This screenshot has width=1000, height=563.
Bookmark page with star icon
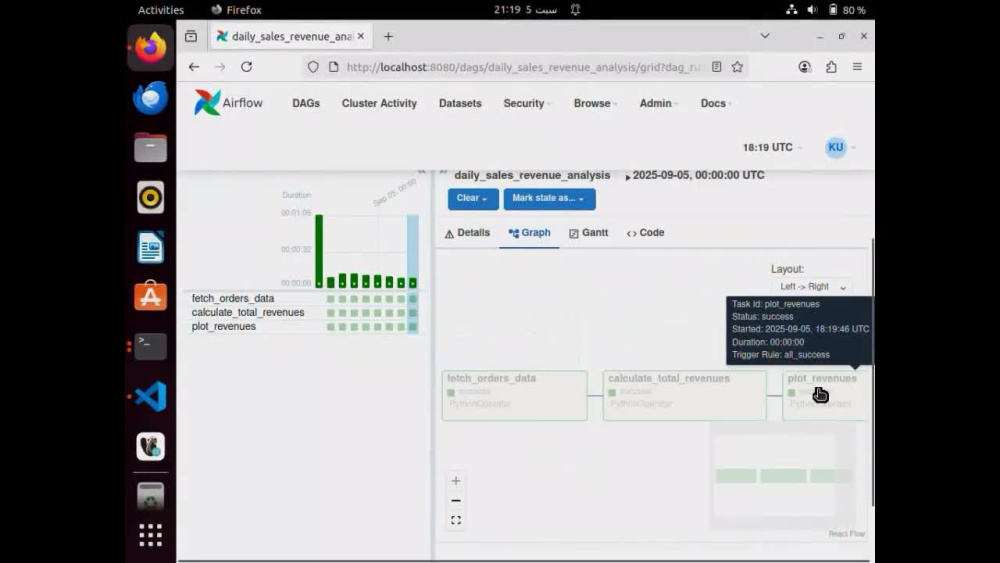(737, 67)
